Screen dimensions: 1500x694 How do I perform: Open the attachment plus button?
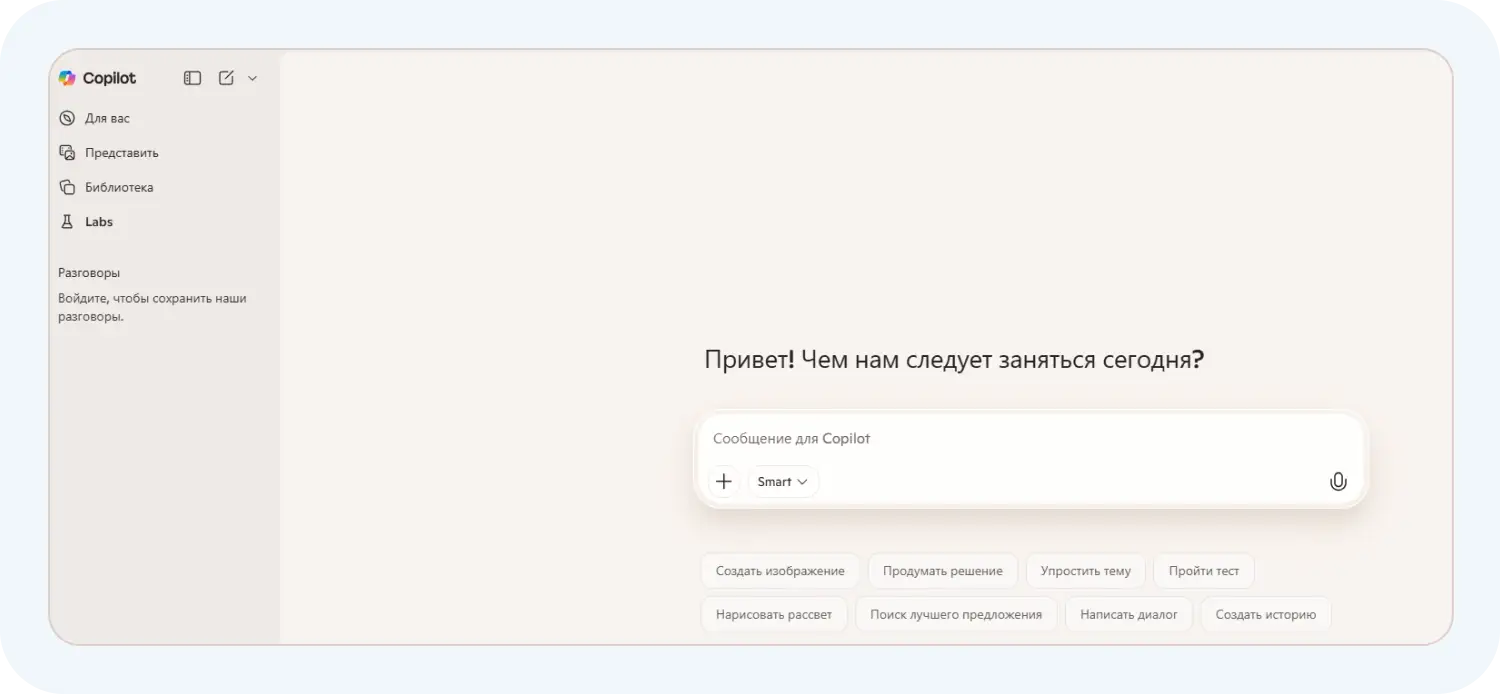[x=724, y=481]
